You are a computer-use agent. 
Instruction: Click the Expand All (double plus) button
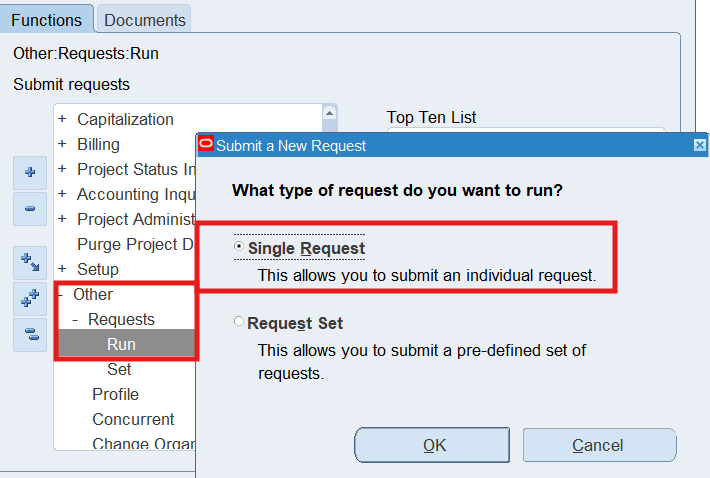point(29,298)
